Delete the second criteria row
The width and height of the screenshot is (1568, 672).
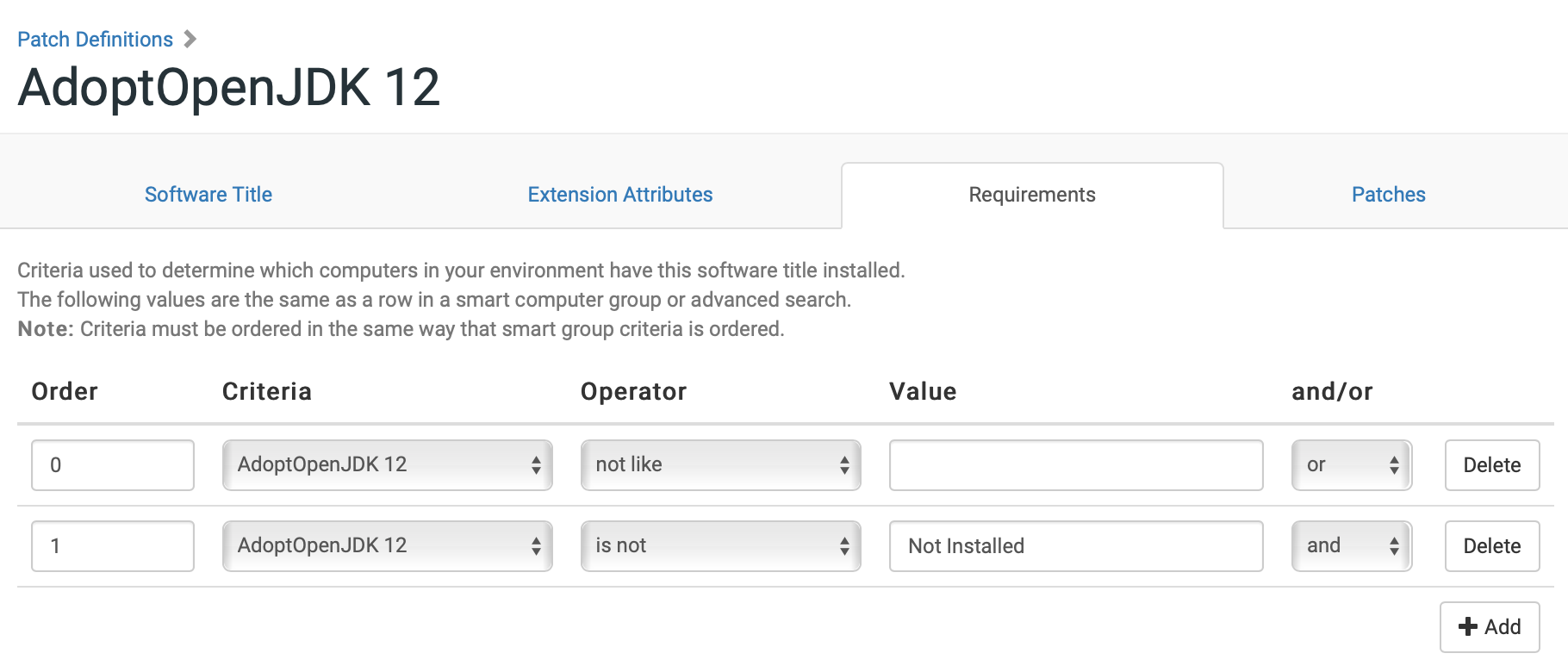[x=1492, y=546]
